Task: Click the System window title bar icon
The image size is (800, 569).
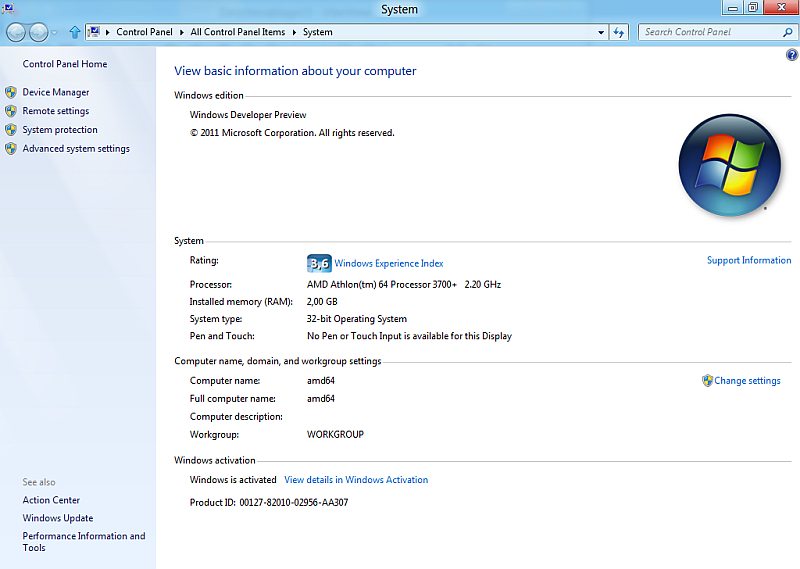Action: (x=8, y=8)
